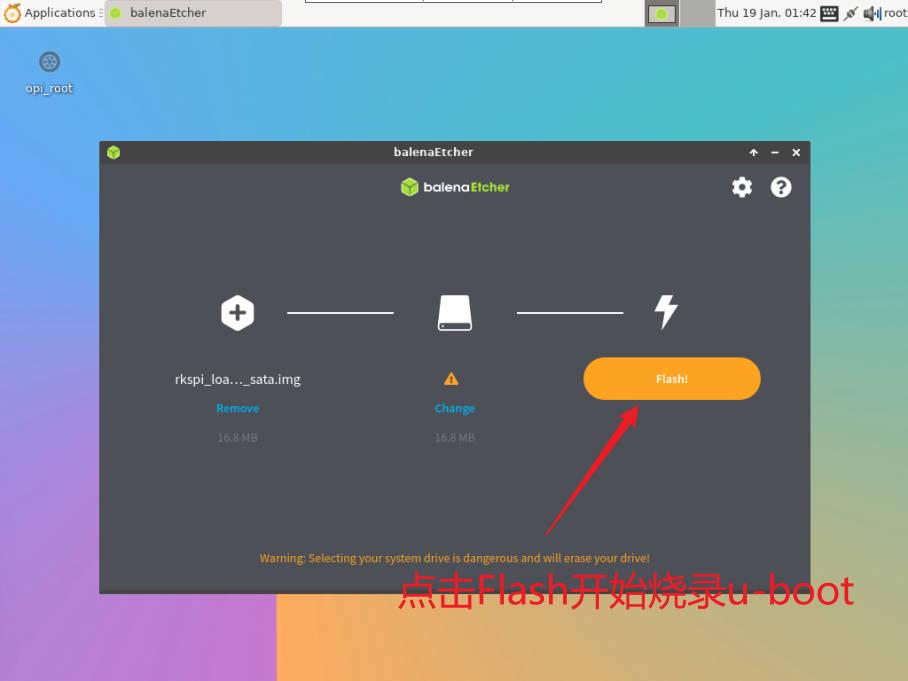Click the keyboard tray icon
The width and height of the screenshot is (908, 681).
(x=829, y=13)
